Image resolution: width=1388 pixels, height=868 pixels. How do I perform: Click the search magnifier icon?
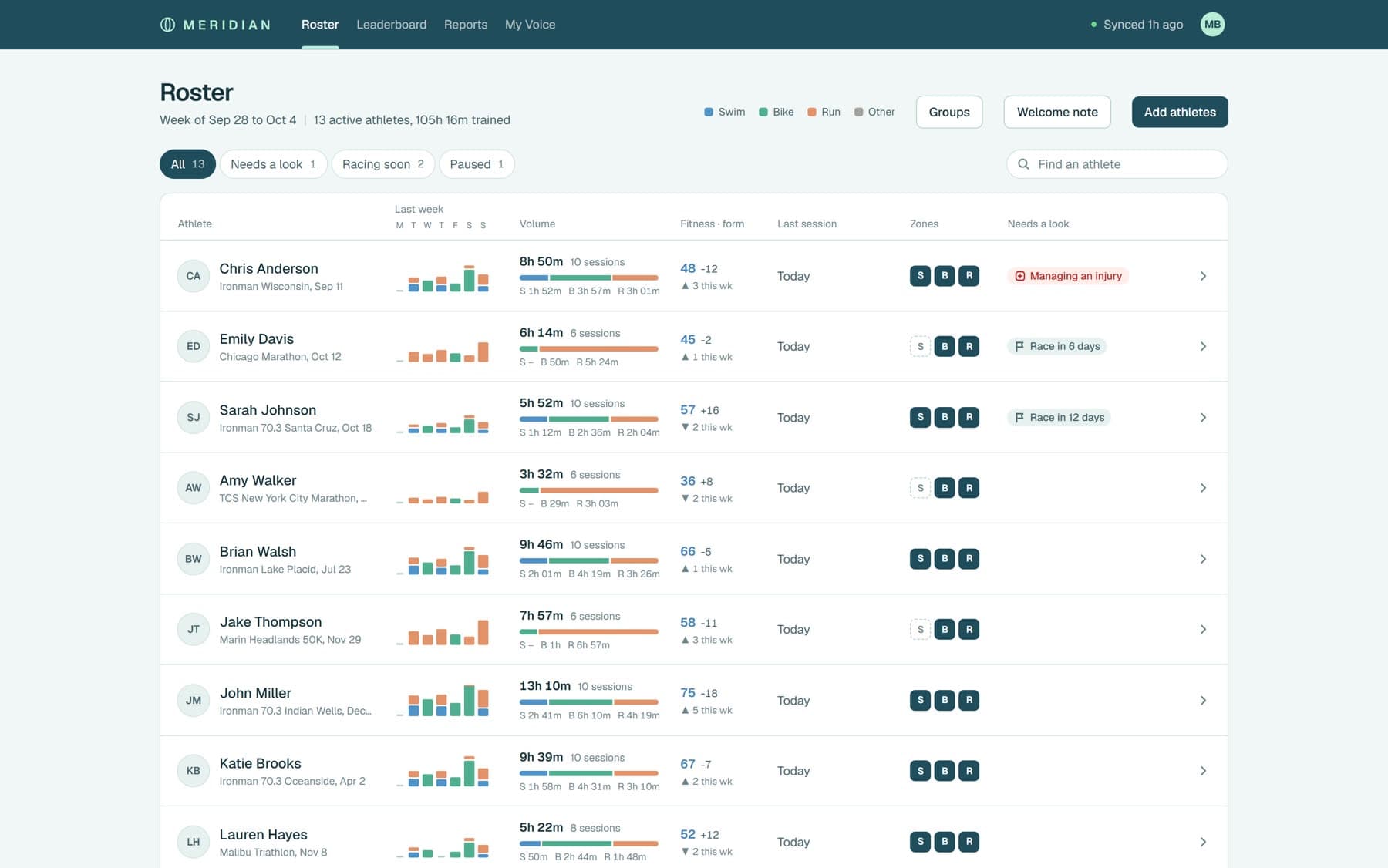pos(1023,164)
